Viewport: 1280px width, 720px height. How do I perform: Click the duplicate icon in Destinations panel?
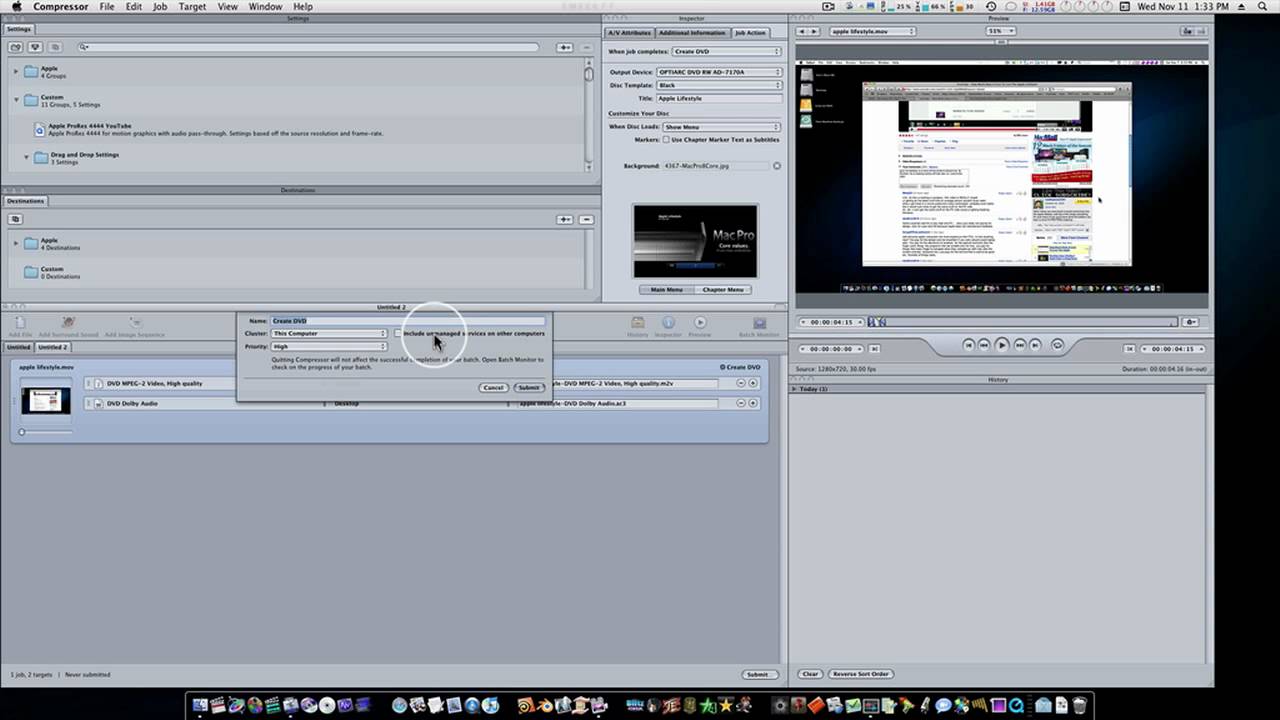tap(16, 219)
